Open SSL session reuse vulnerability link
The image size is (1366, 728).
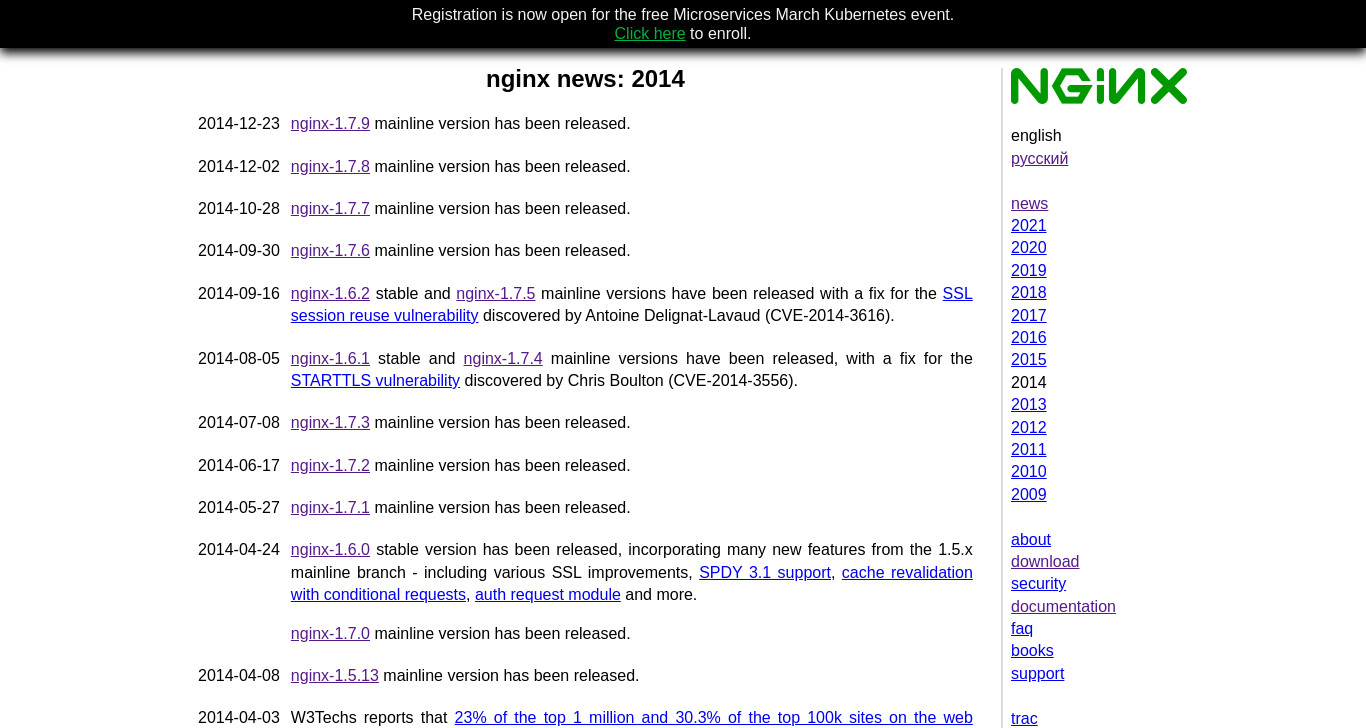pyautogui.click(x=385, y=316)
